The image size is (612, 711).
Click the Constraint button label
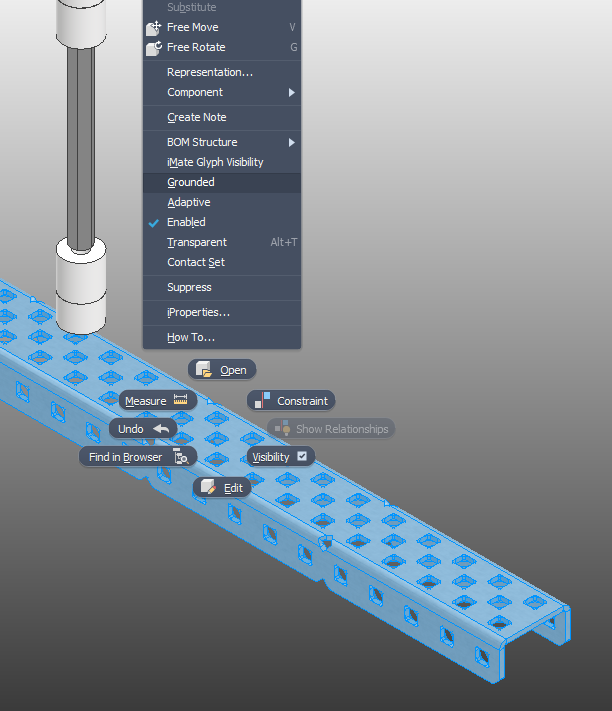click(x=302, y=401)
